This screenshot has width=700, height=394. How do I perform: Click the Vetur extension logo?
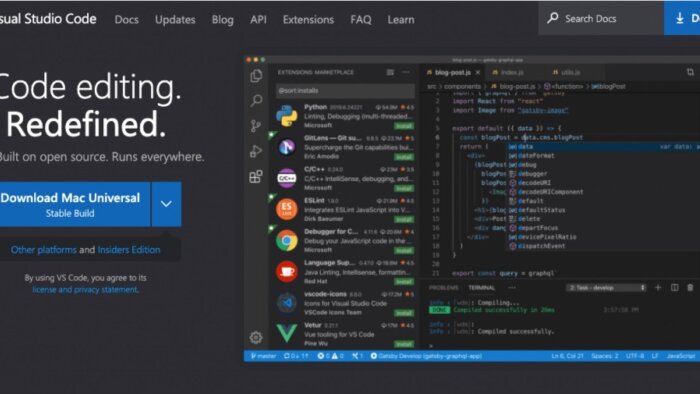[x=287, y=333]
